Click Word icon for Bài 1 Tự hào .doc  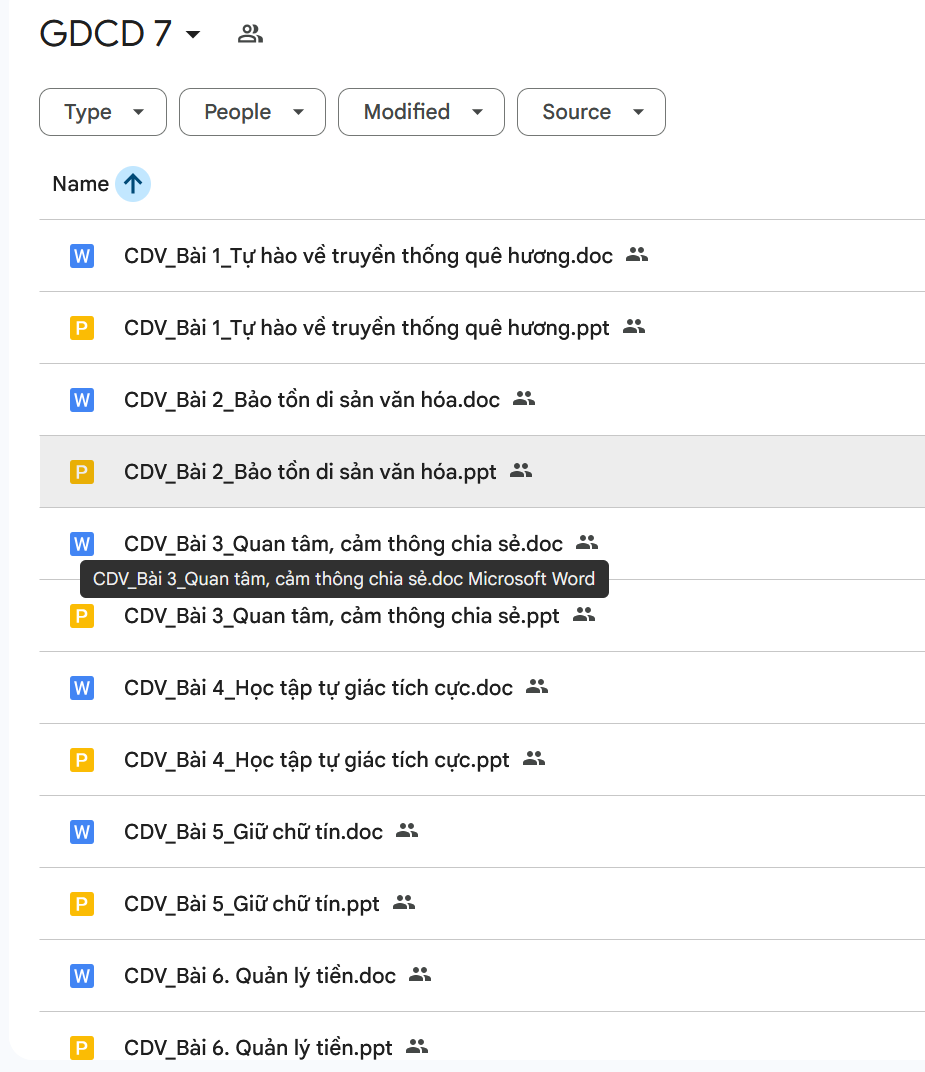pos(82,256)
